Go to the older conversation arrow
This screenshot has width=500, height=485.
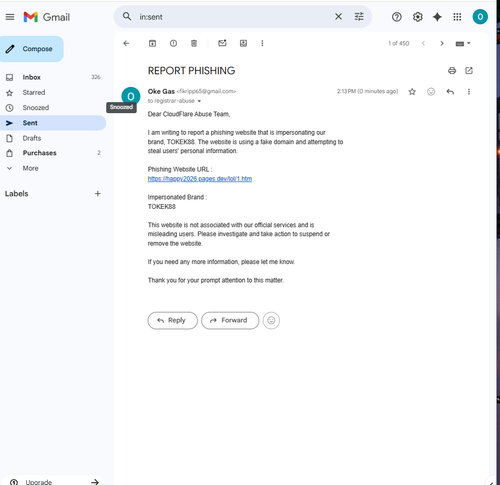442,43
